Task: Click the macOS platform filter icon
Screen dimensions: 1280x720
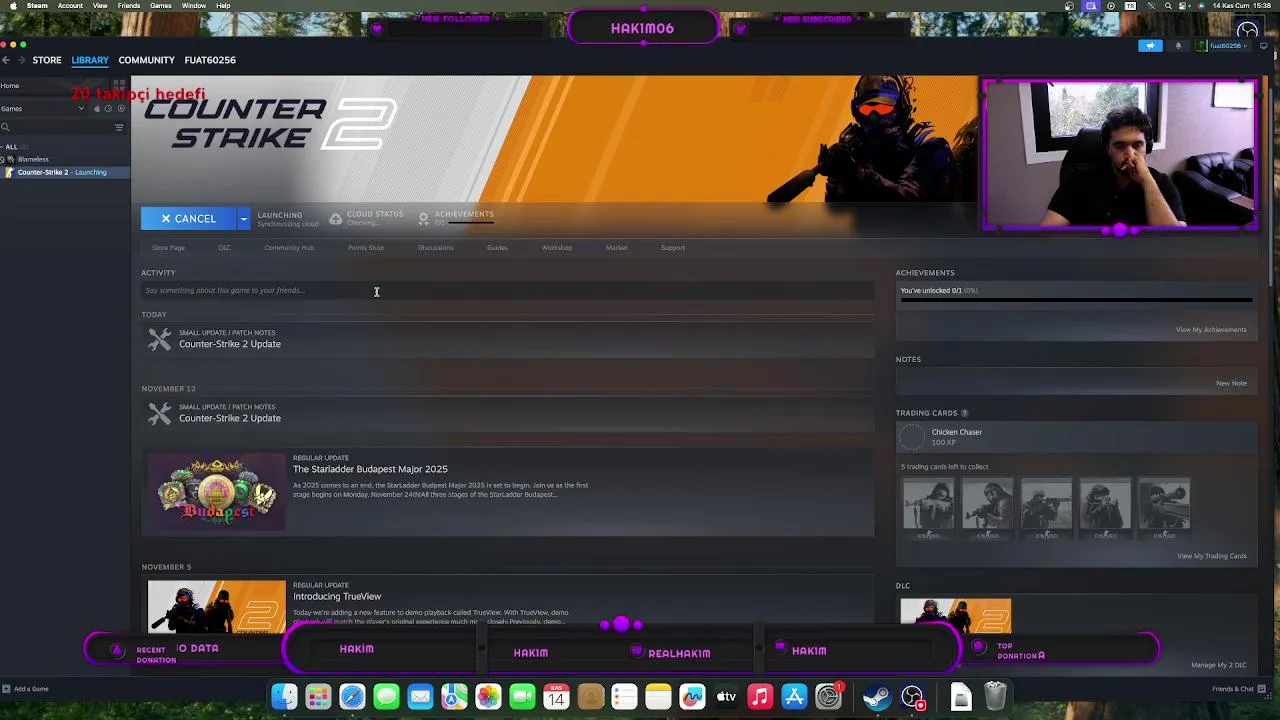Action: pos(97,108)
